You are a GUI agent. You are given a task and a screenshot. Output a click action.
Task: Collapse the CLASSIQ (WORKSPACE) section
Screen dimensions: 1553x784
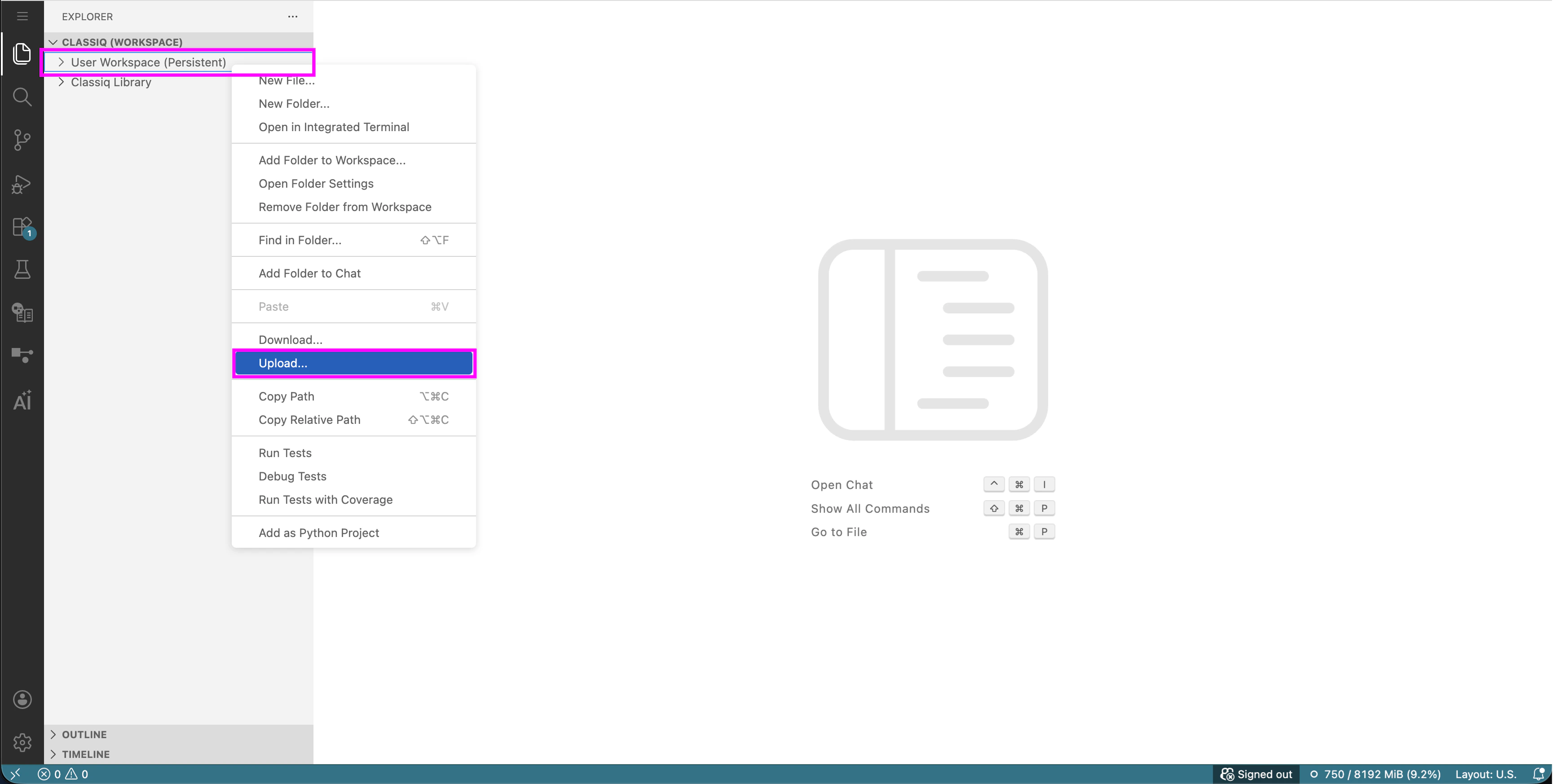click(178, 42)
